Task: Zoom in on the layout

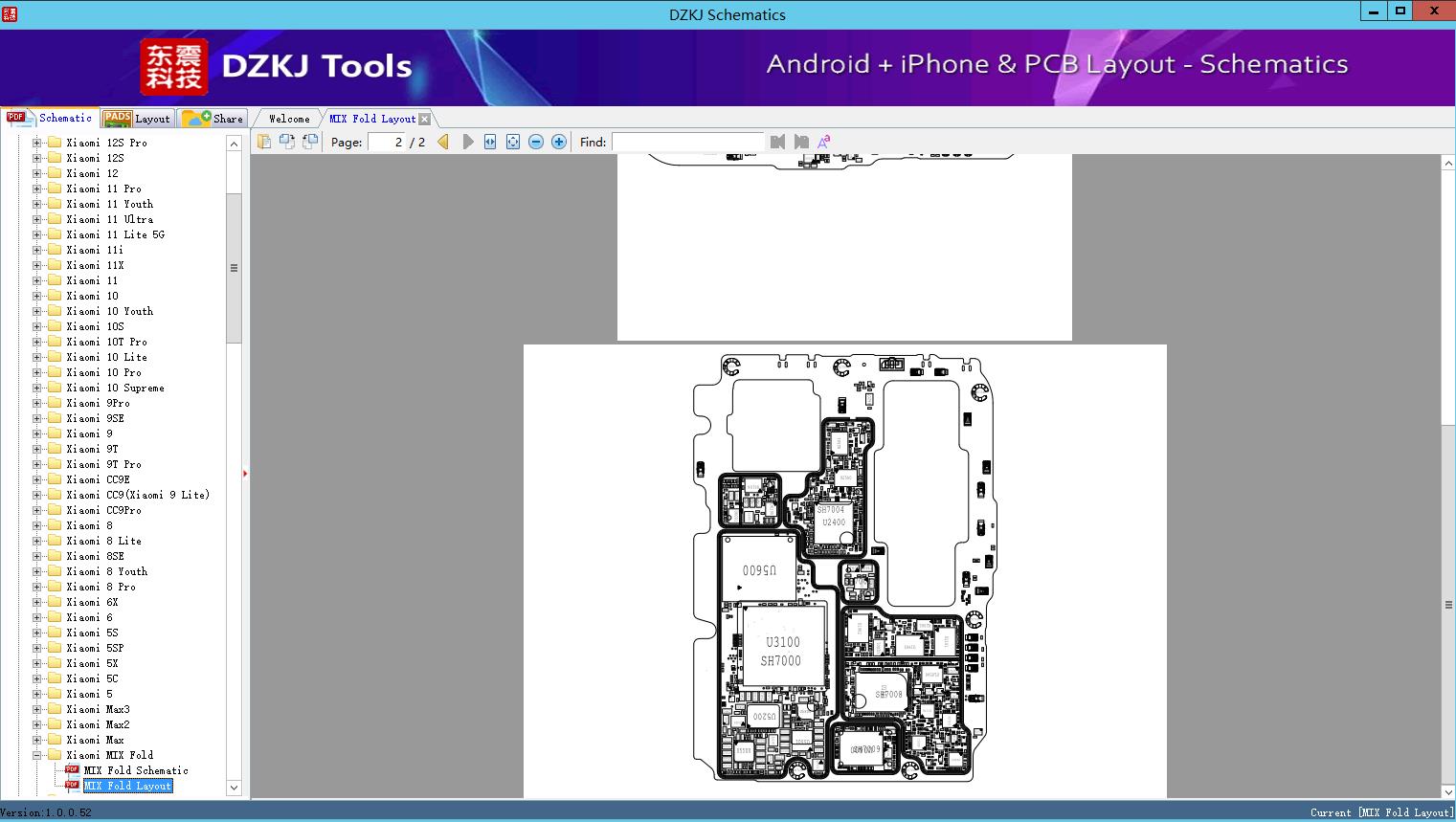Action: click(559, 142)
